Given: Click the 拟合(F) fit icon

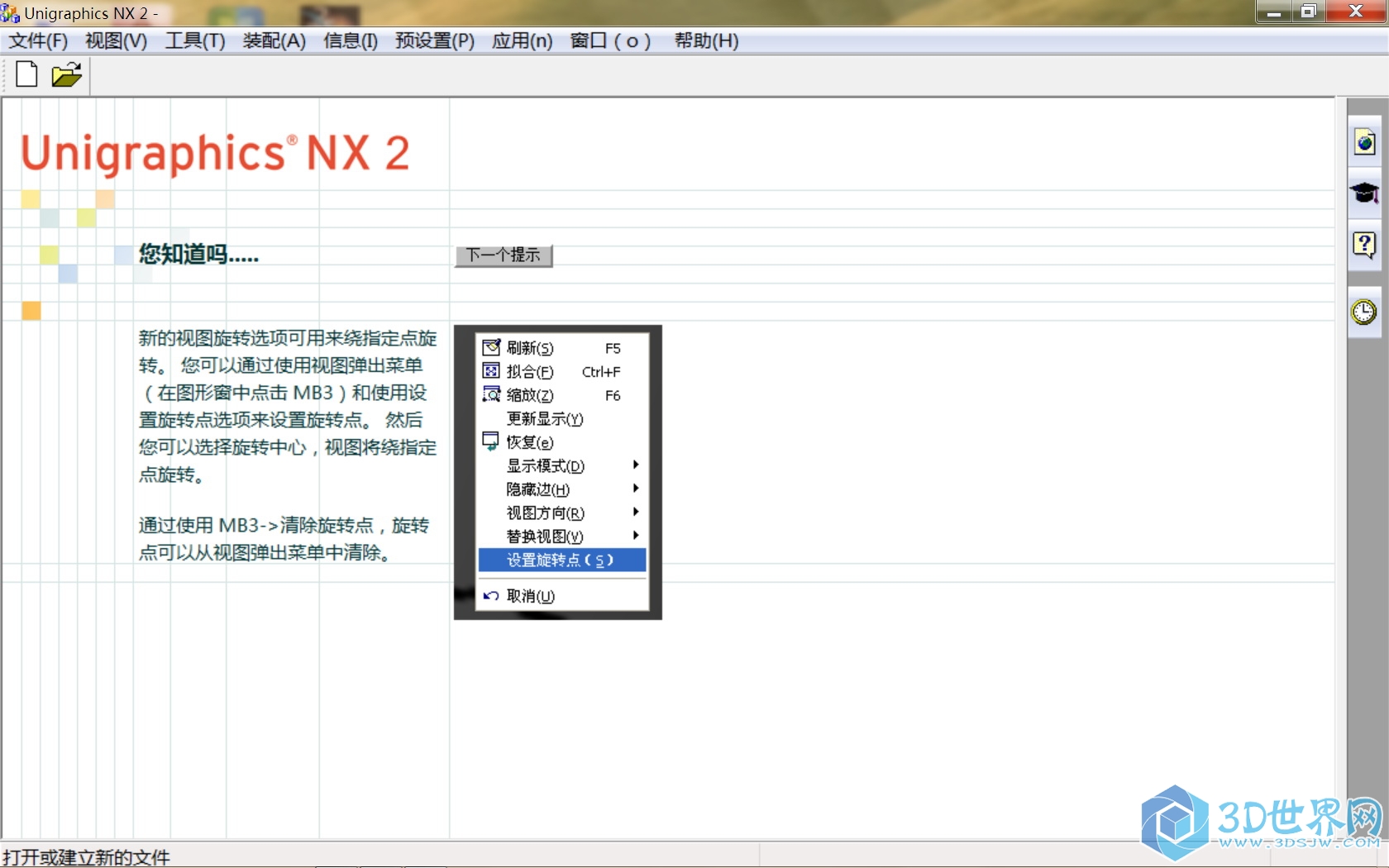Looking at the screenshot, I should click(491, 370).
